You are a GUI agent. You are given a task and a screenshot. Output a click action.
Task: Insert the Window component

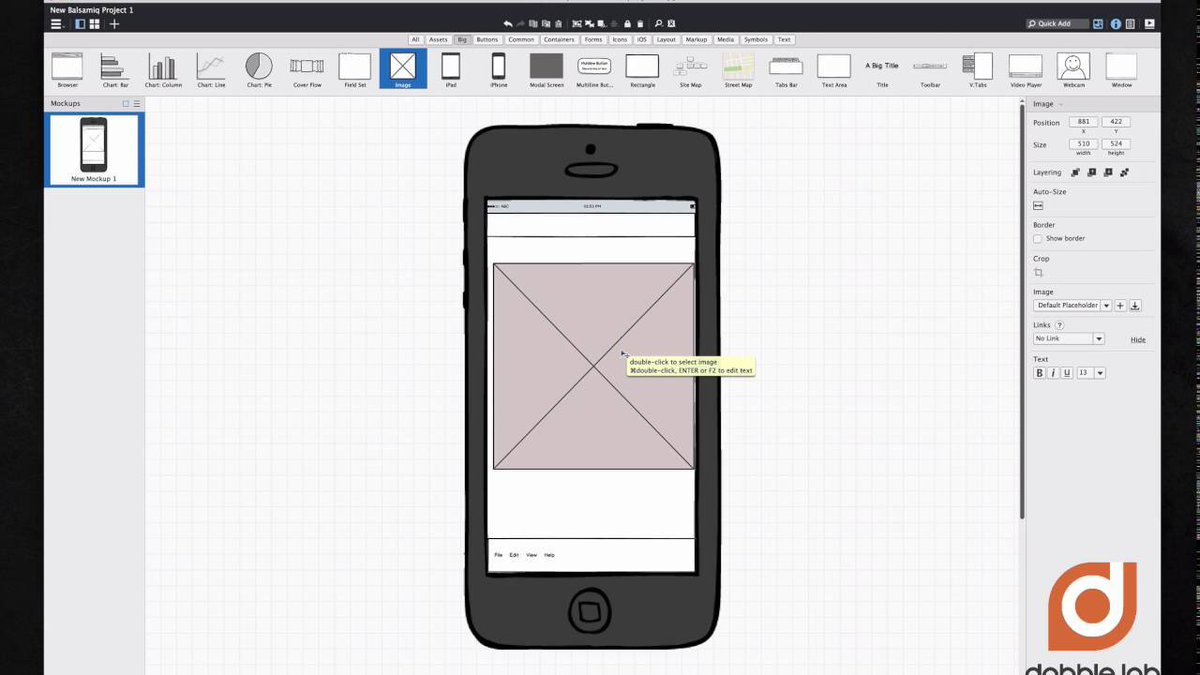pyautogui.click(x=1122, y=70)
